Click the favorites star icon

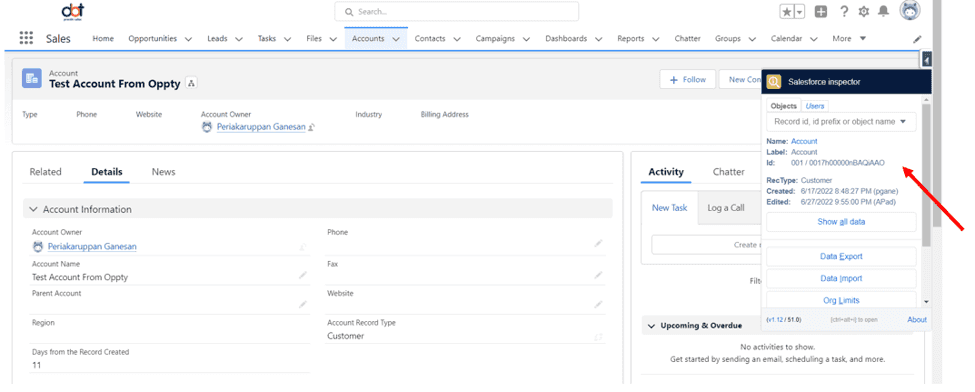pyautogui.click(x=787, y=11)
